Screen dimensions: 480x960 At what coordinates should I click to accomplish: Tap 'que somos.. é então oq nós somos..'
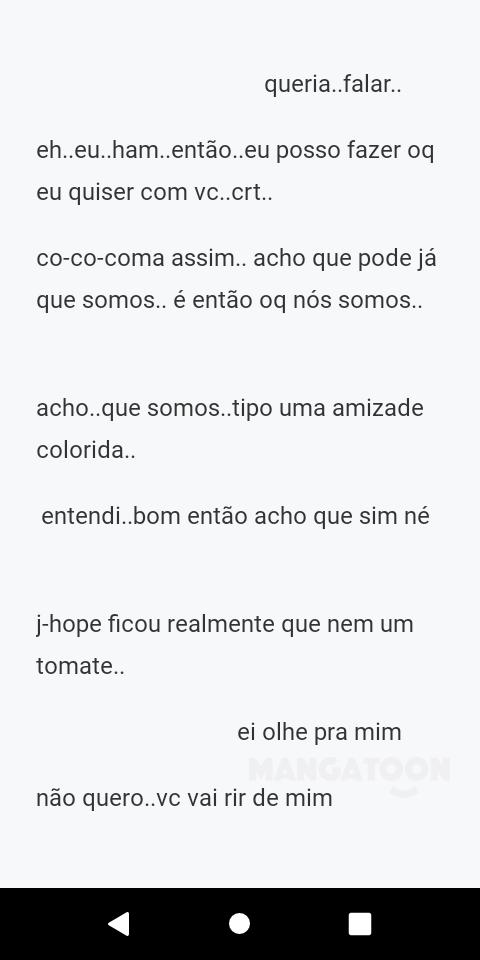pyautogui.click(x=230, y=301)
